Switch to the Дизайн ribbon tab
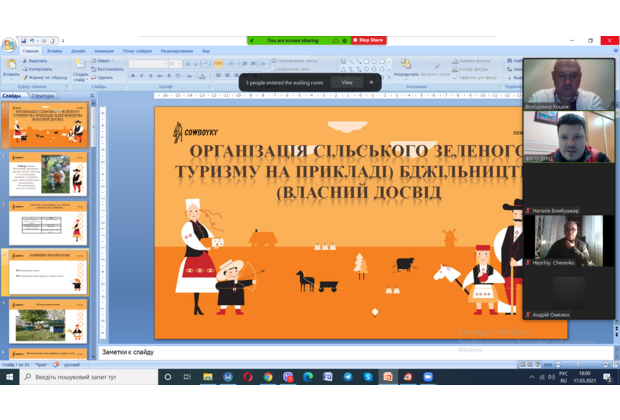Image resolution: width=620 pixels, height=420 pixels. tap(78, 51)
